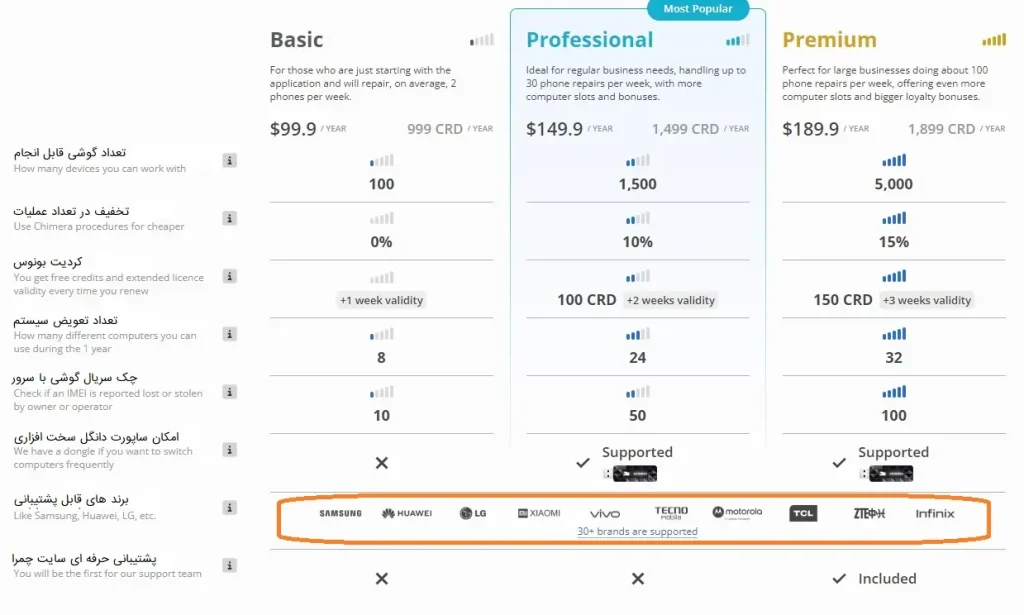Click the Samsung brand logo
The height and width of the screenshot is (615, 1024).
[340, 513]
